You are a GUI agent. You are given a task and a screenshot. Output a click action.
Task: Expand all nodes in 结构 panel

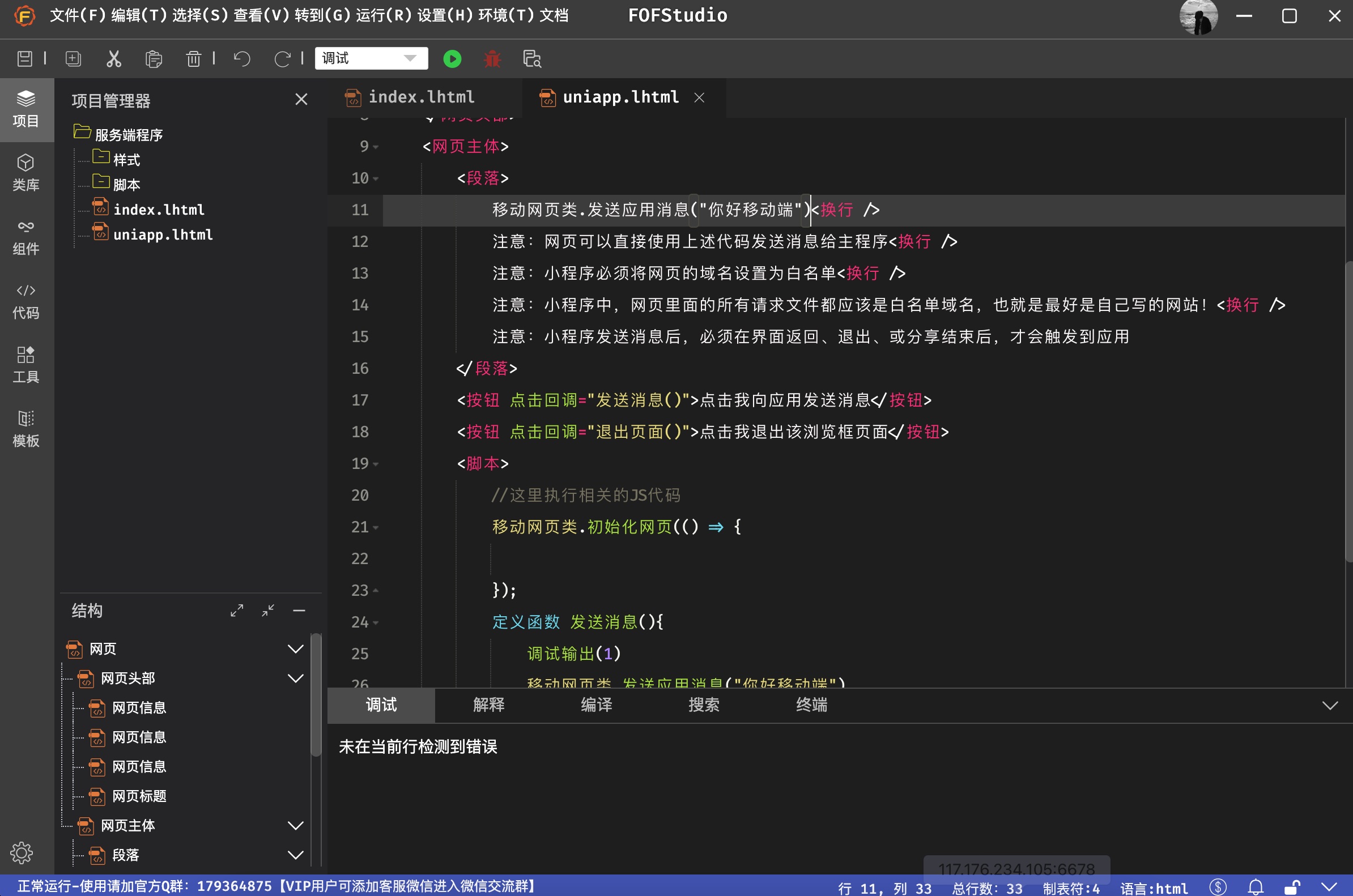[237, 611]
